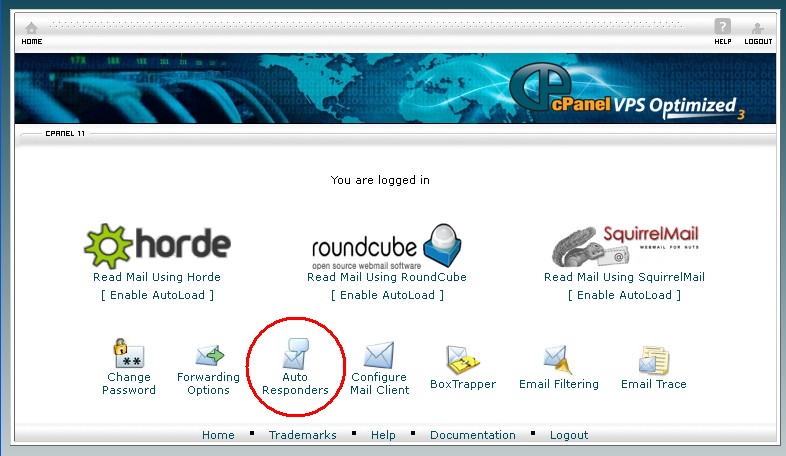Screen dimensions: 786x456
Task: Enable AutoLoad for SquirrelMail
Action: point(624,295)
